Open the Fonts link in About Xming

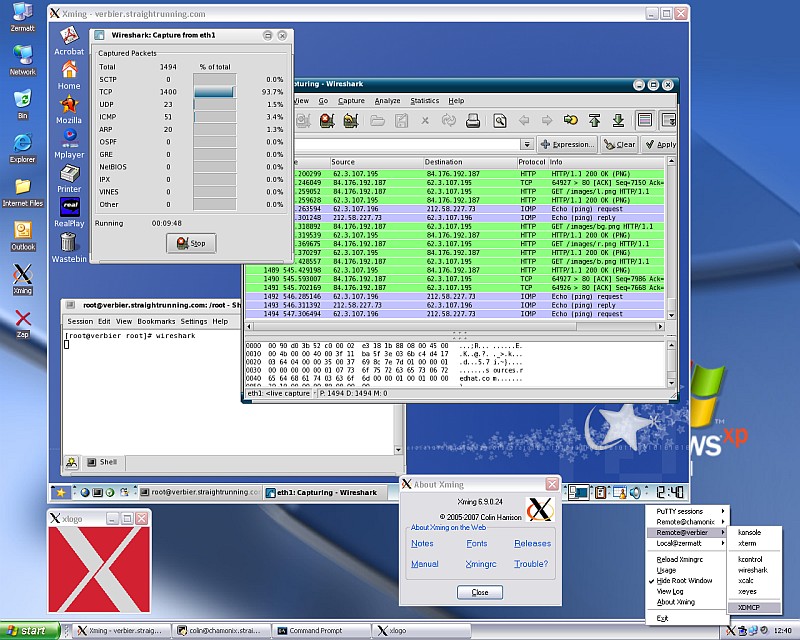tap(477, 544)
